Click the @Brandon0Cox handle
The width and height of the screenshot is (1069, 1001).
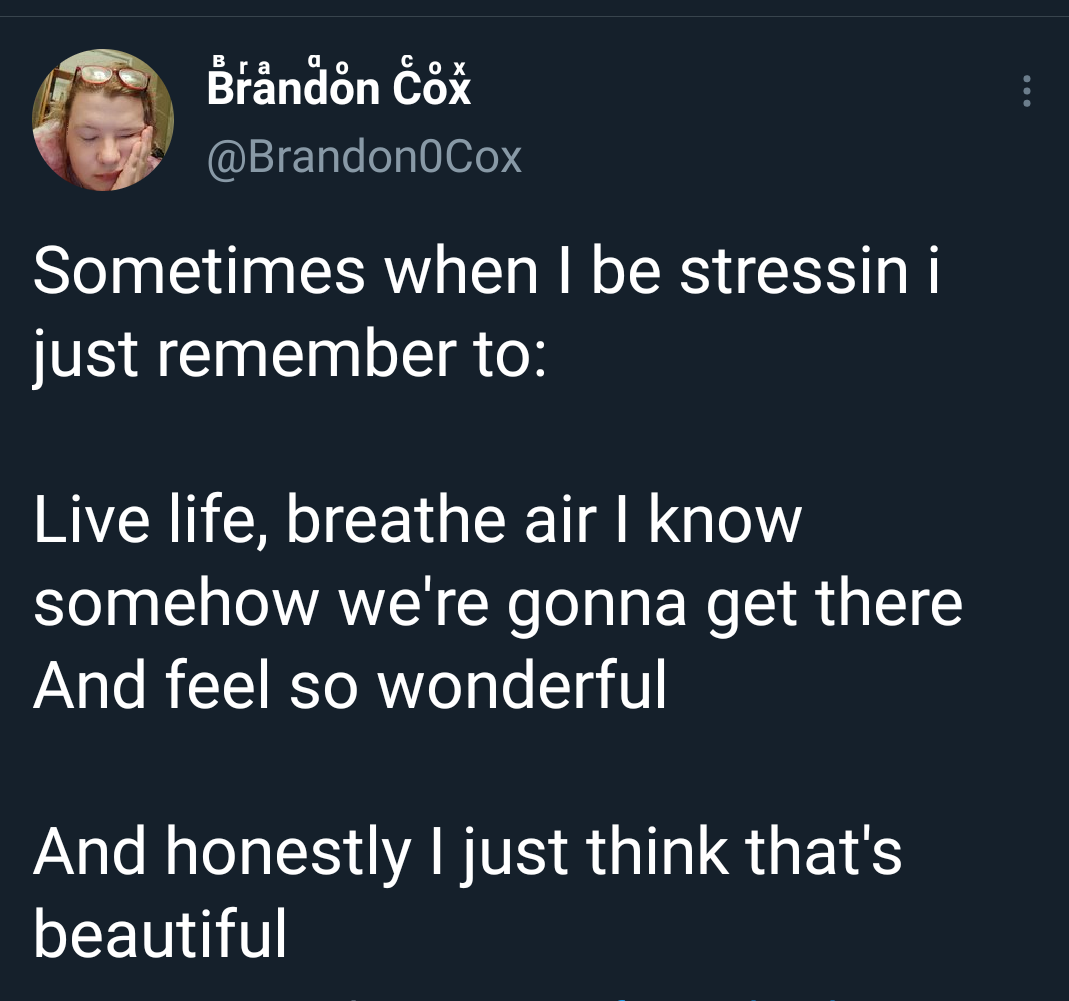[x=364, y=156]
